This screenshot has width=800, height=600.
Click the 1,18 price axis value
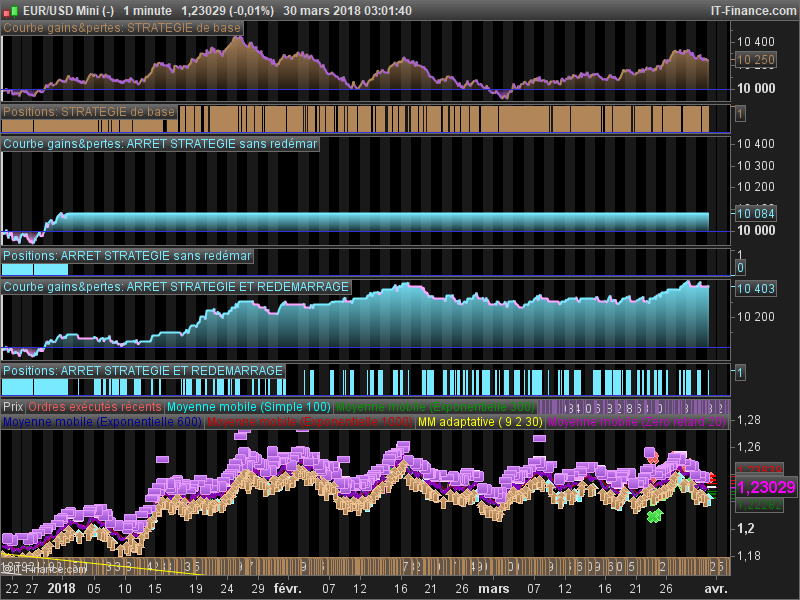coord(748,556)
